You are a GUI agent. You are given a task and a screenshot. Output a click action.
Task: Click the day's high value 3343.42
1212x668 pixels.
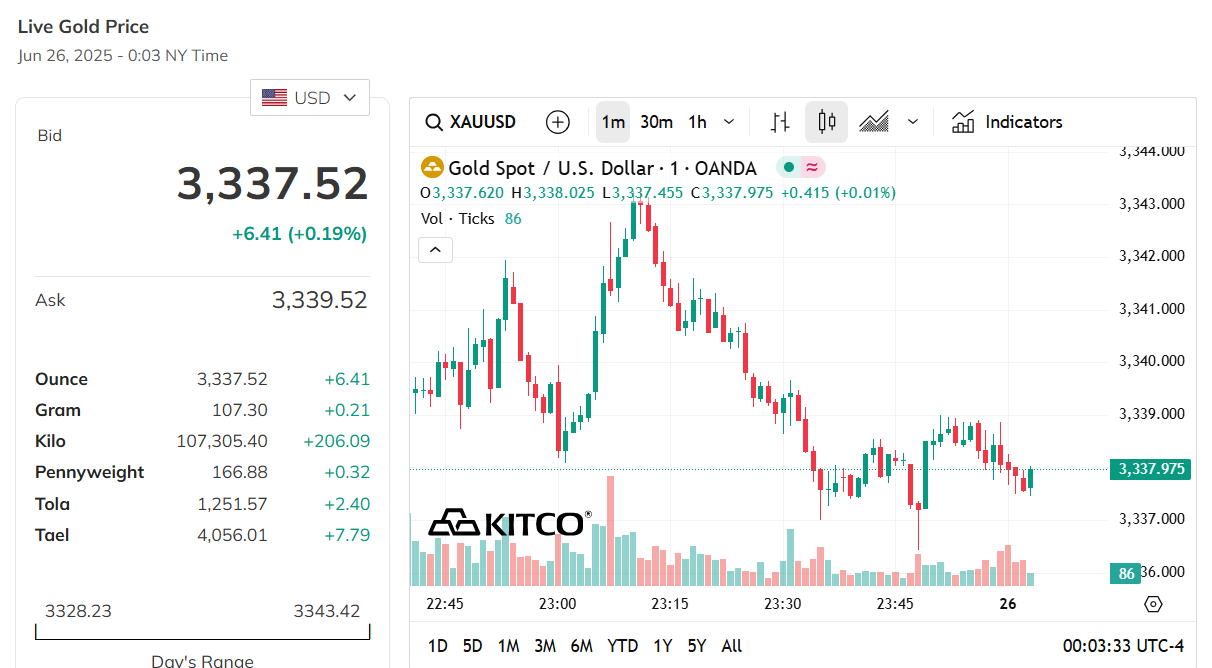(x=327, y=611)
